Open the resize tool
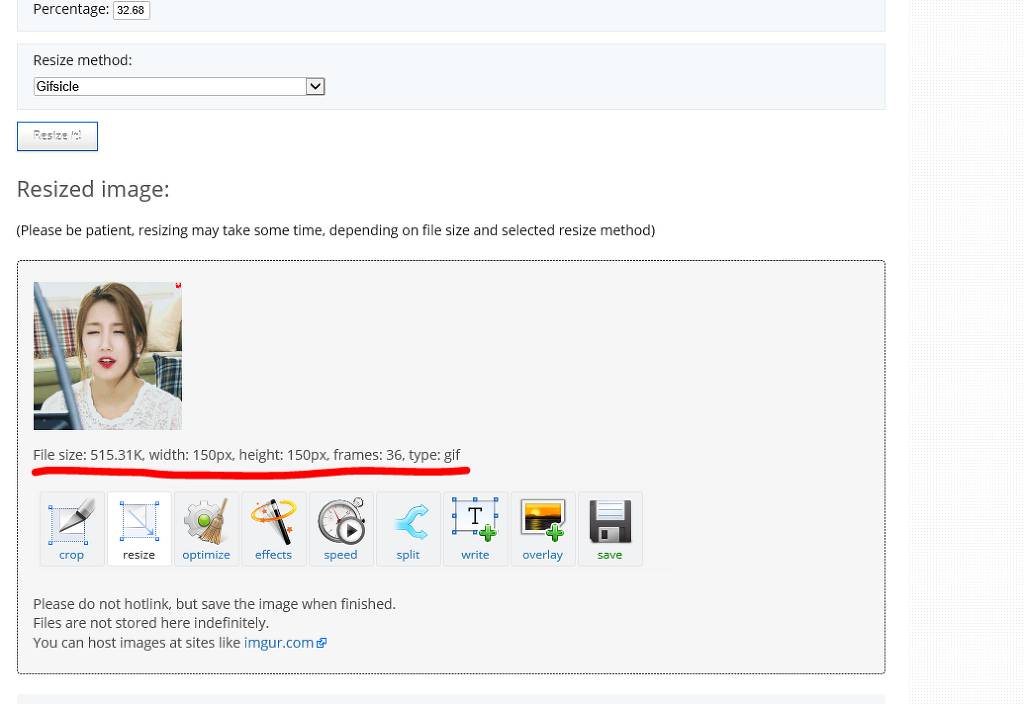The height and width of the screenshot is (704, 1024). 139,528
